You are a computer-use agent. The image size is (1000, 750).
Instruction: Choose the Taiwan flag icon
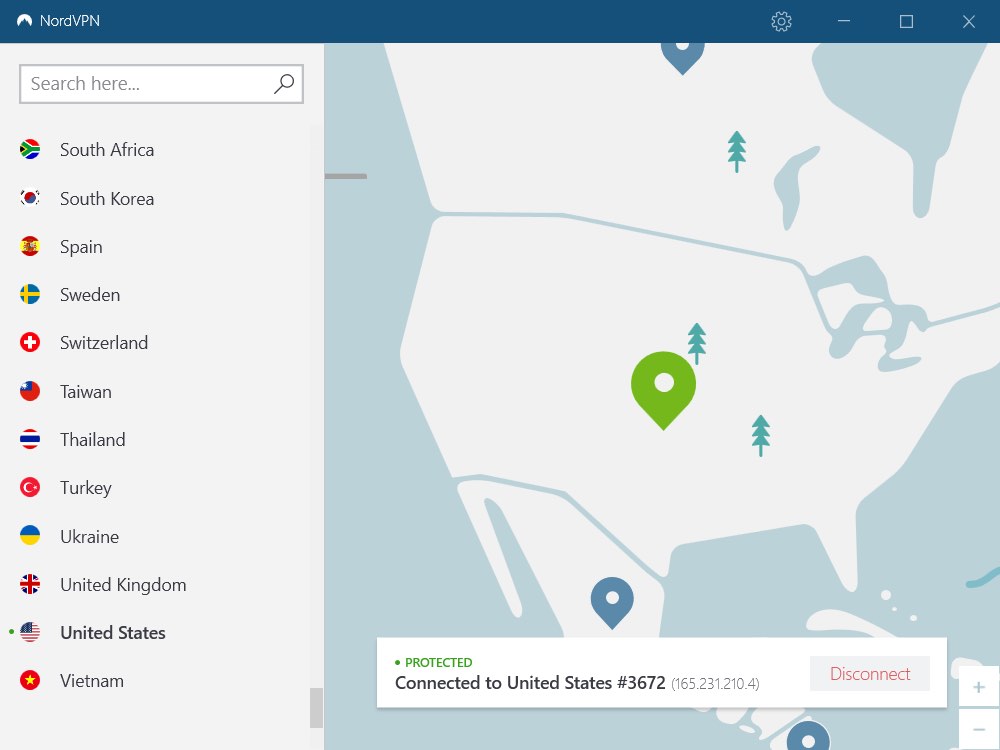pos(30,391)
